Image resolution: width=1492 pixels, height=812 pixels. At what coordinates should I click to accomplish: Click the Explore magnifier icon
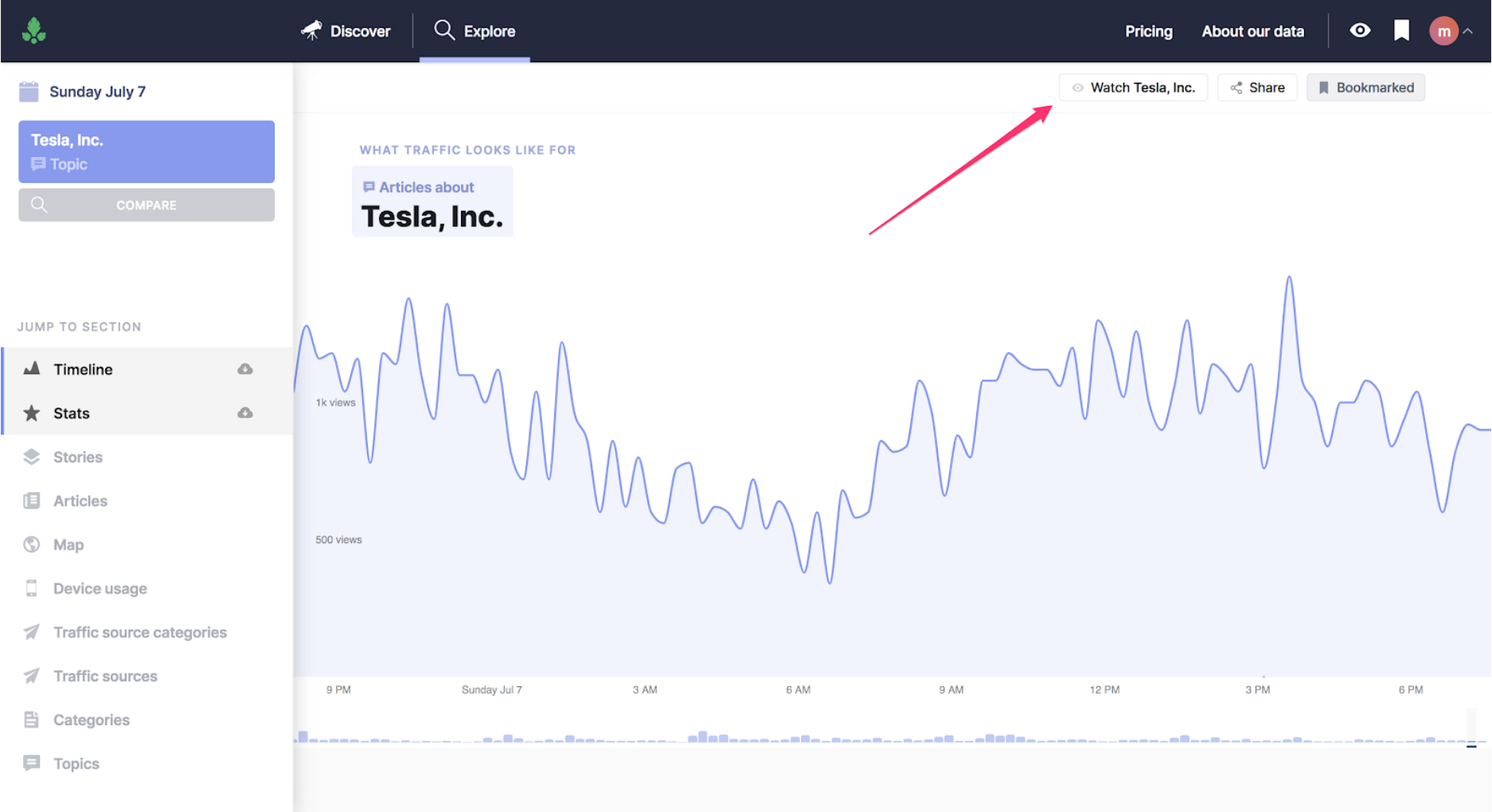(x=444, y=30)
